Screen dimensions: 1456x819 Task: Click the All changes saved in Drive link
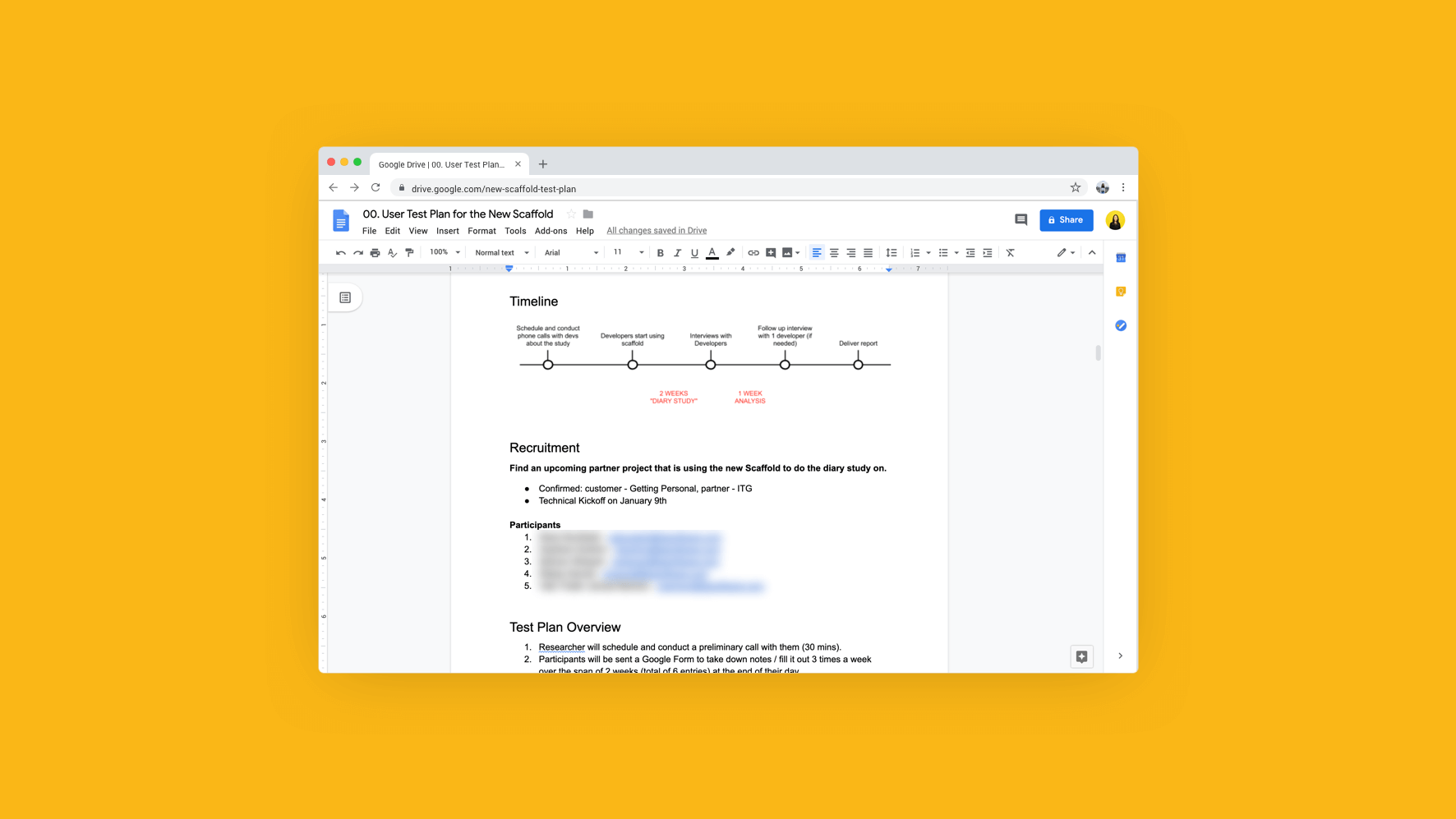[x=657, y=231]
